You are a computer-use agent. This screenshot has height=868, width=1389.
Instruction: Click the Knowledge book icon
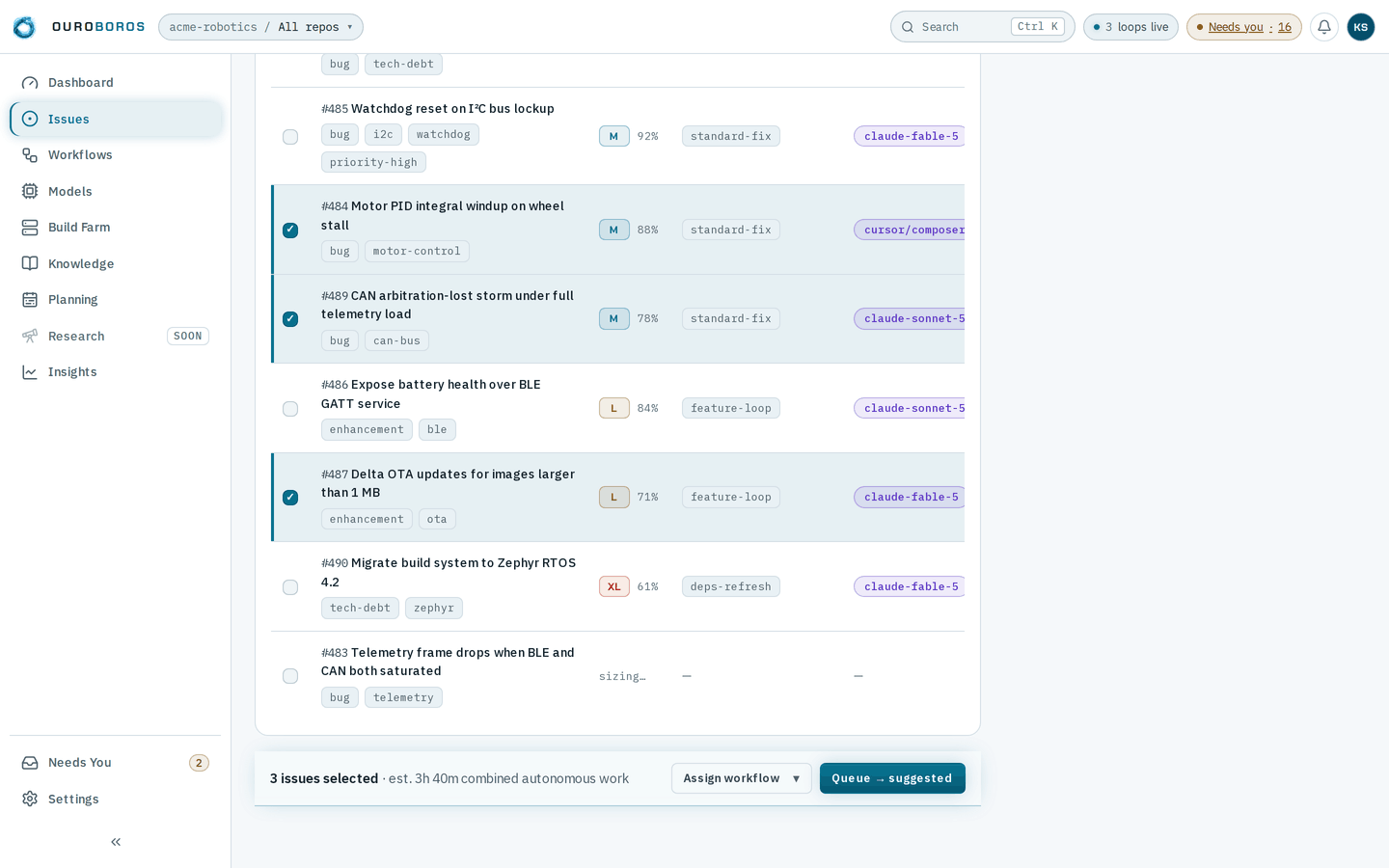point(30,263)
